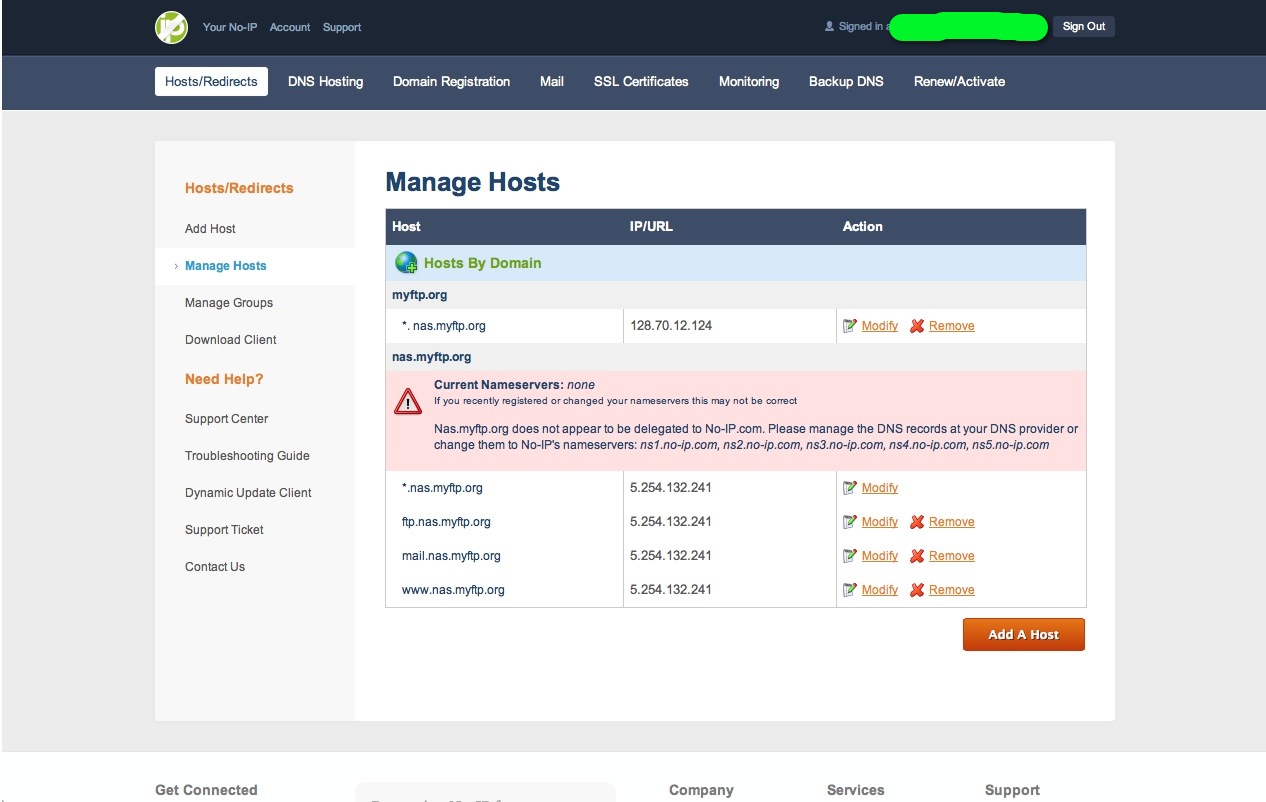Click the Add A Host button

1023,635
